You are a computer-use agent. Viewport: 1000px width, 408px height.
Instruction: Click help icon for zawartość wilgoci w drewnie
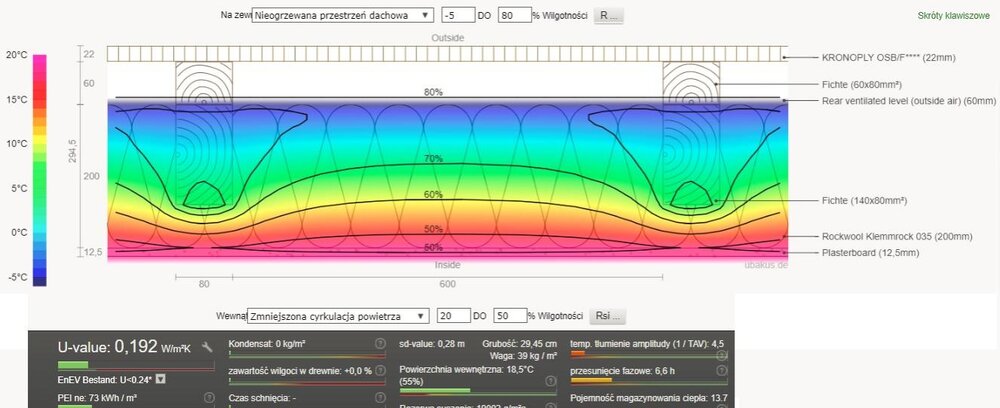381,371
